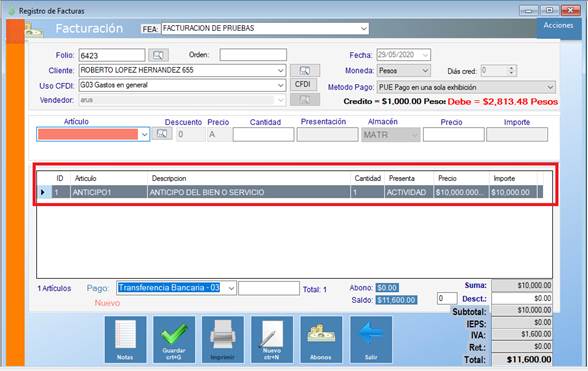Save the invoice with Guardar checkmark

174,339
